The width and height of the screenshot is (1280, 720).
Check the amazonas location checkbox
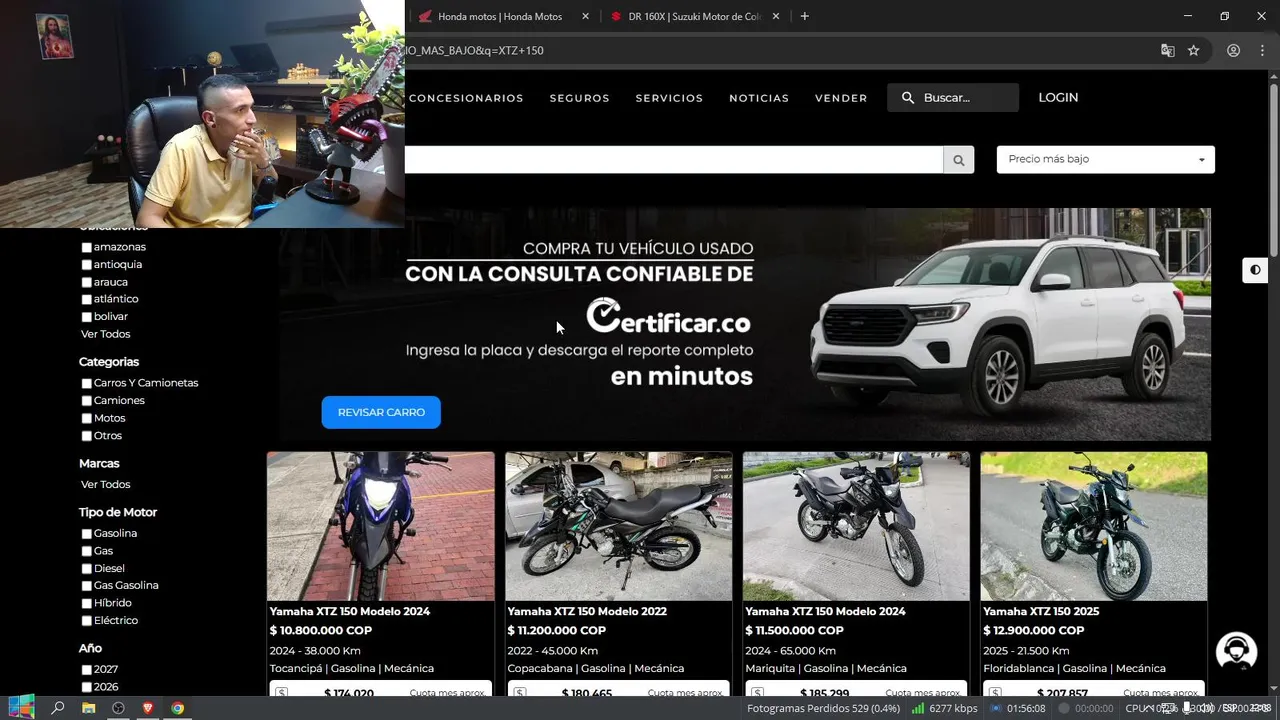pyautogui.click(x=86, y=247)
